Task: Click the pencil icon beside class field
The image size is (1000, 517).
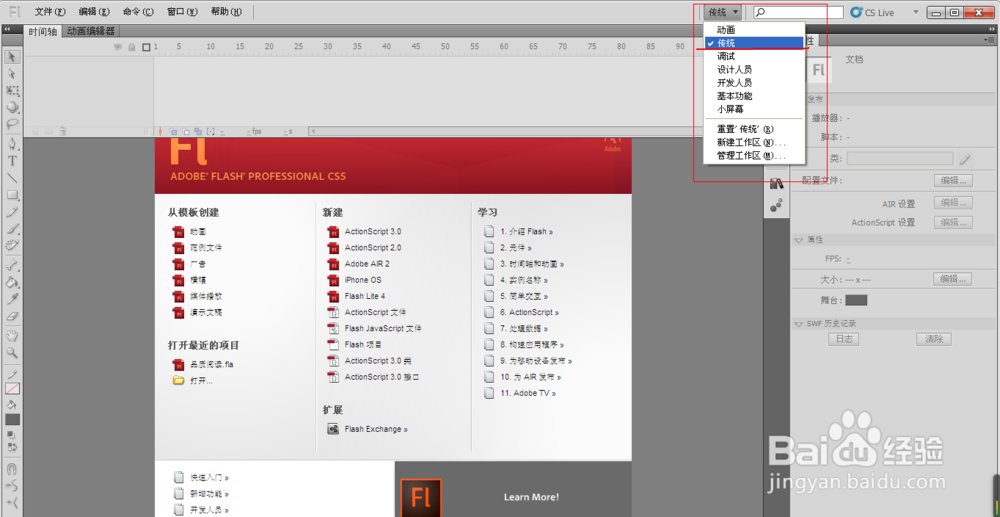Action: 966,159
